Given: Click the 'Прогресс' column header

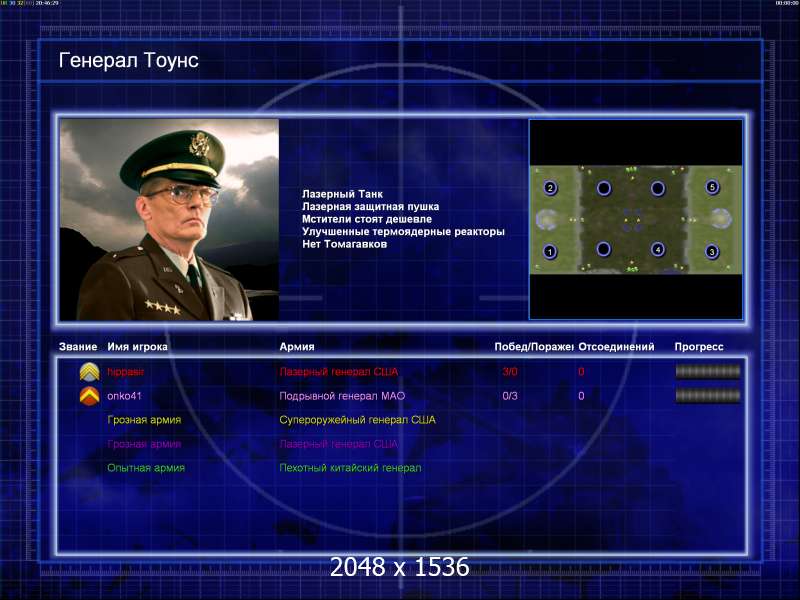Looking at the screenshot, I should [x=699, y=347].
